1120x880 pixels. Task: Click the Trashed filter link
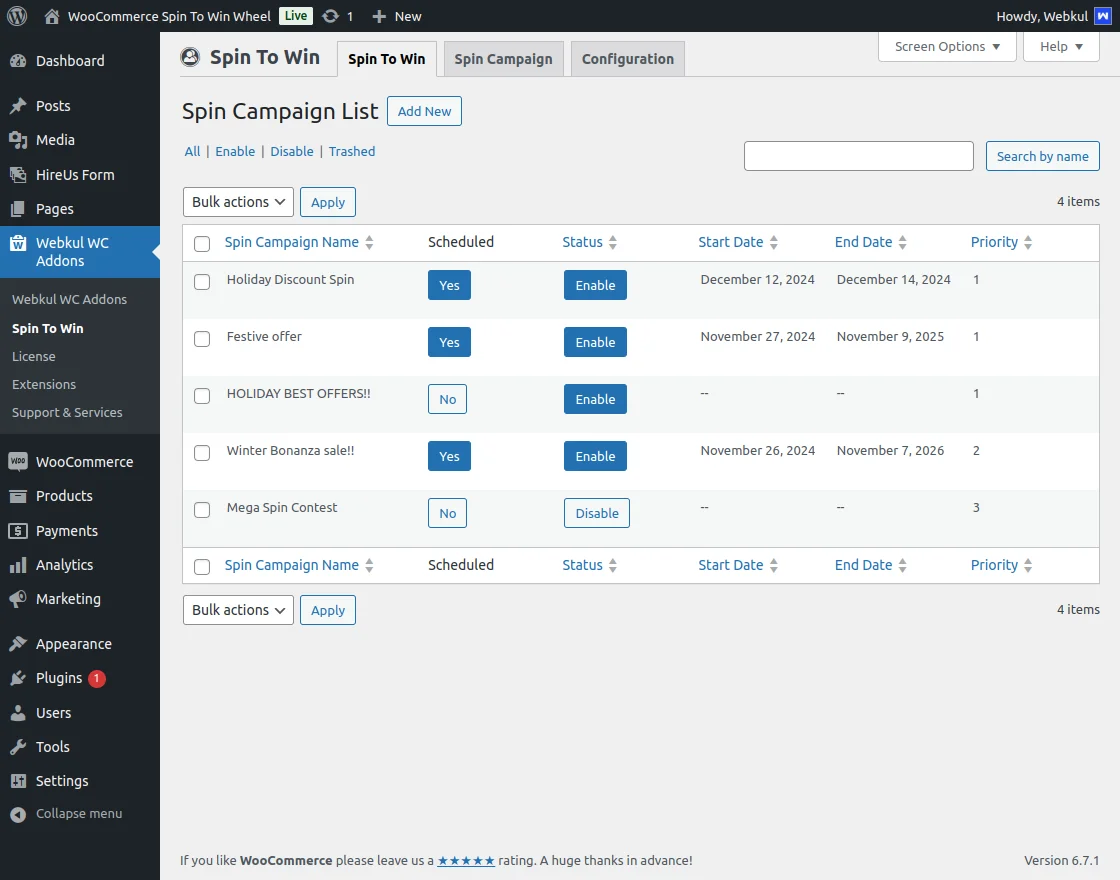tap(352, 152)
